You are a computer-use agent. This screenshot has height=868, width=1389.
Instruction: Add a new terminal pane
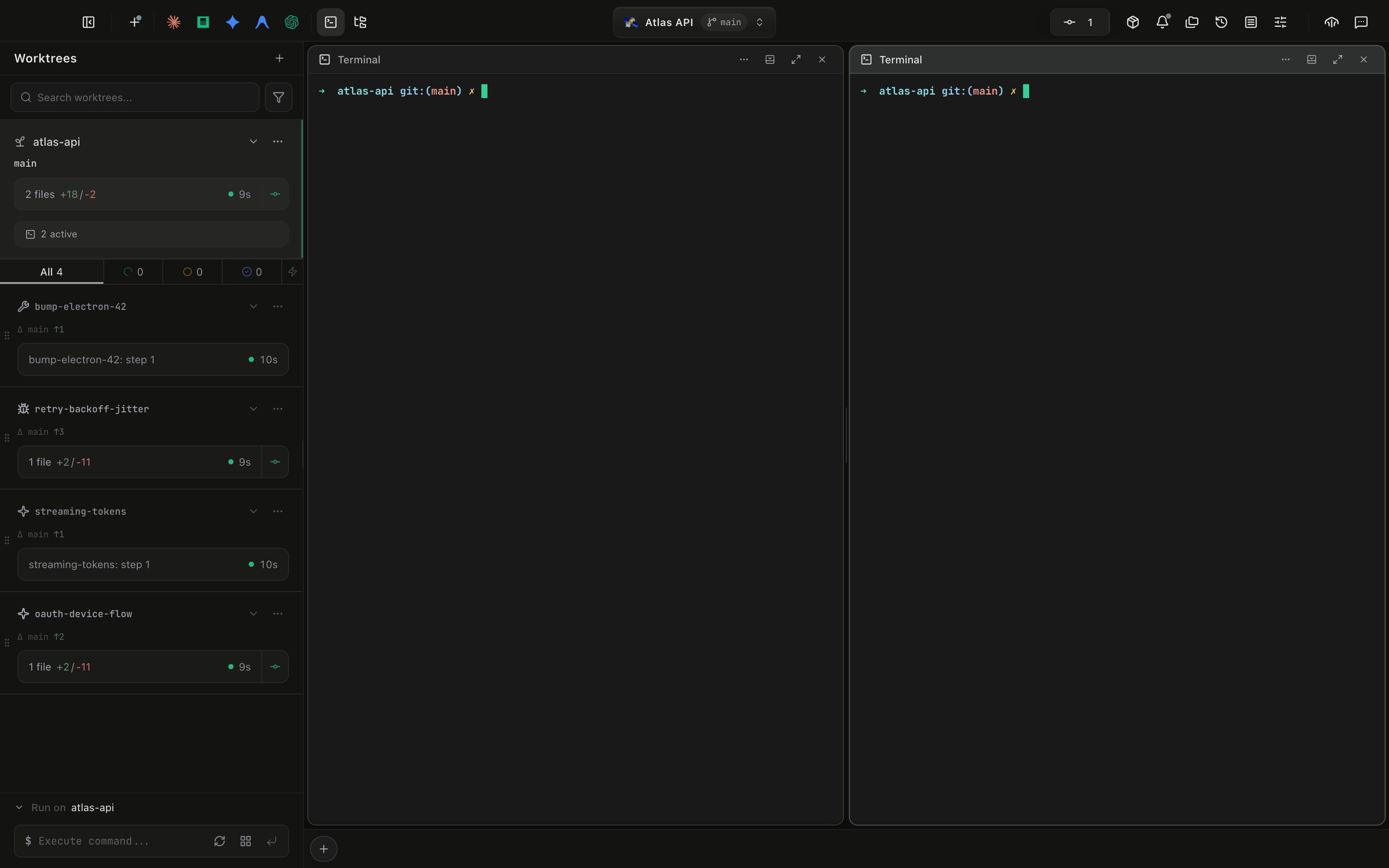[324, 848]
